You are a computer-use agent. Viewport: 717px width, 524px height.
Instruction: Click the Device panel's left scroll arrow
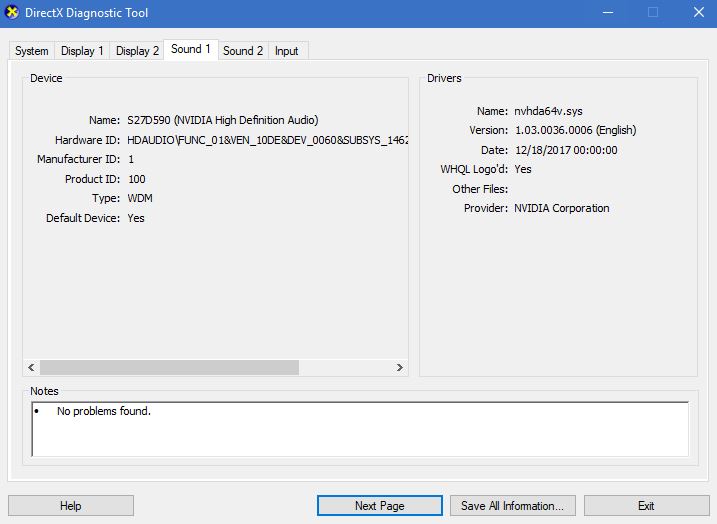(x=31, y=368)
